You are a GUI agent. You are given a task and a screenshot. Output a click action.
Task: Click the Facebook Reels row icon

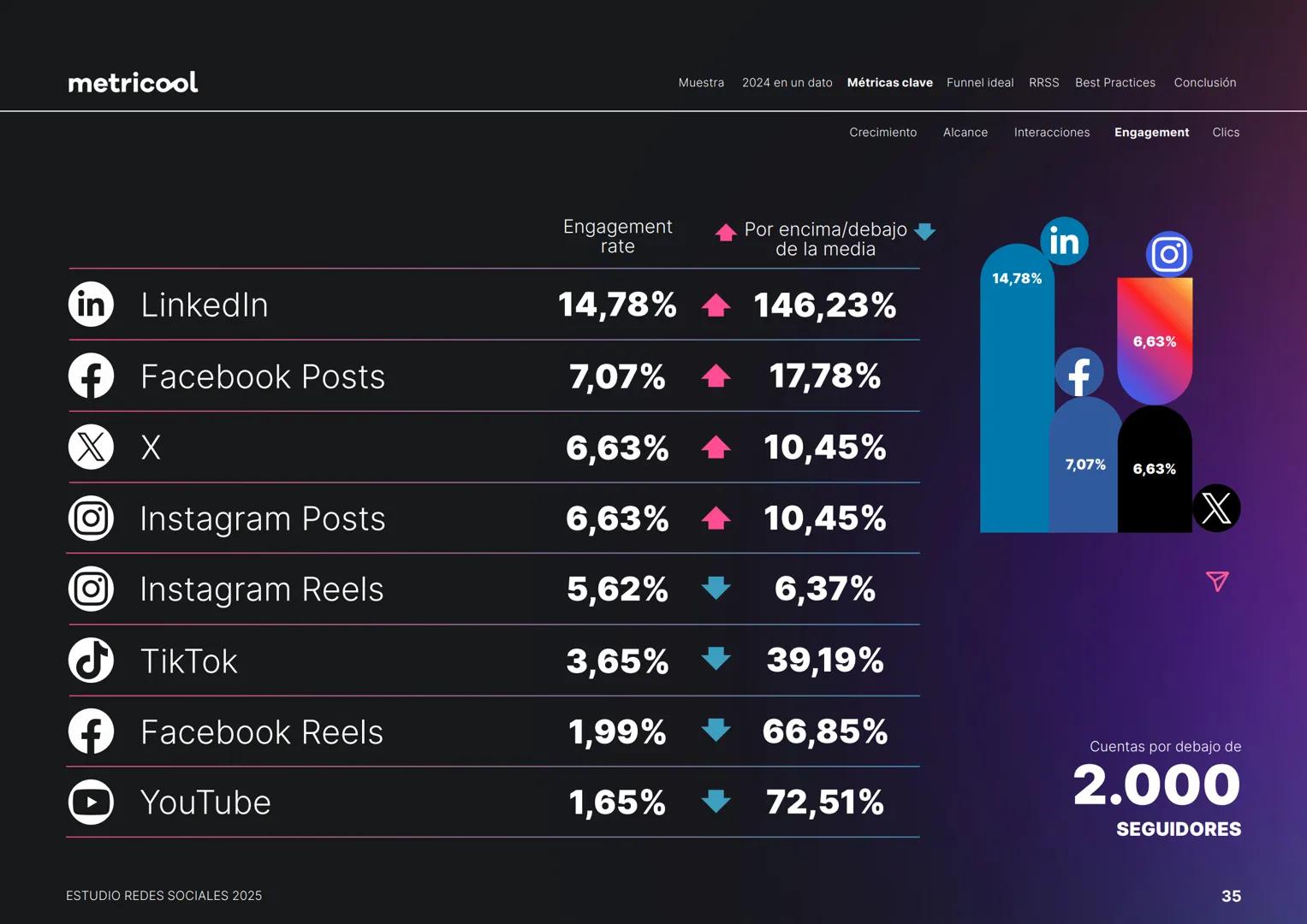click(x=91, y=731)
